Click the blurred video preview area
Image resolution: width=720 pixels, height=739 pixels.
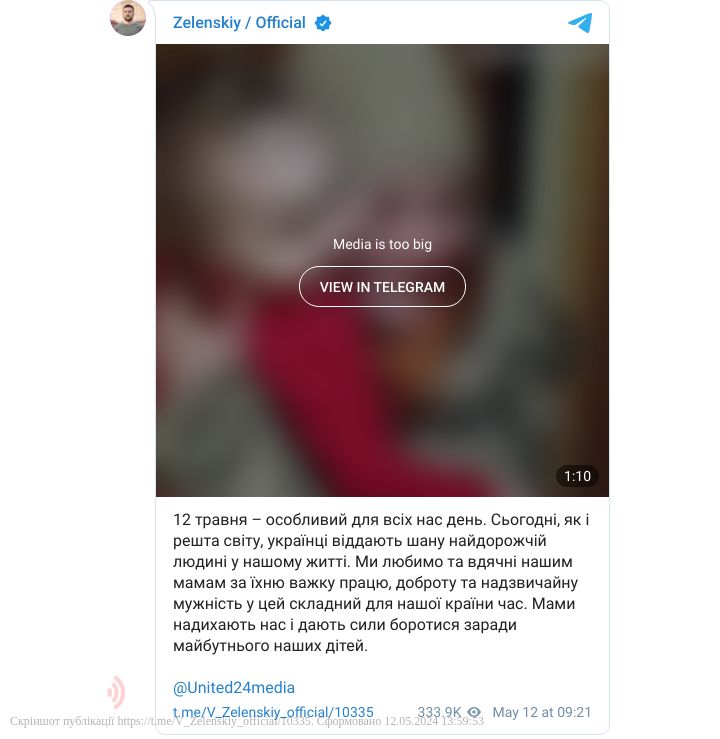382,270
